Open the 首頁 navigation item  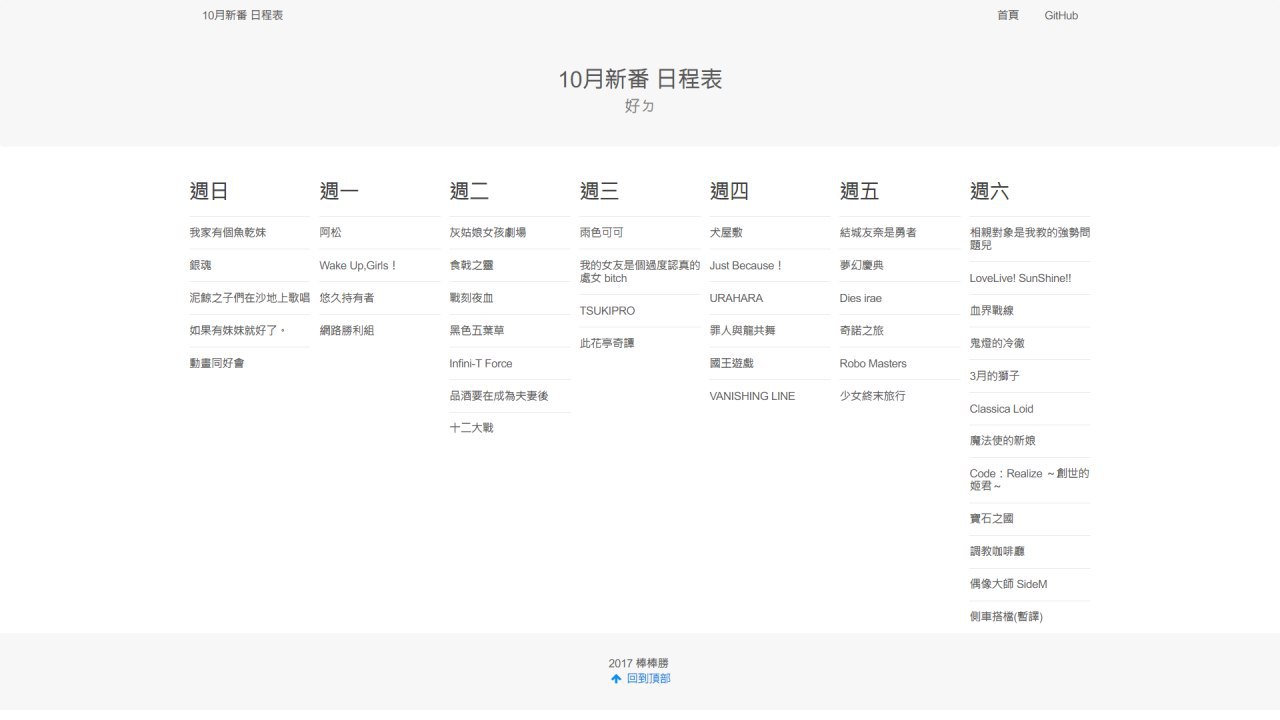(1008, 15)
